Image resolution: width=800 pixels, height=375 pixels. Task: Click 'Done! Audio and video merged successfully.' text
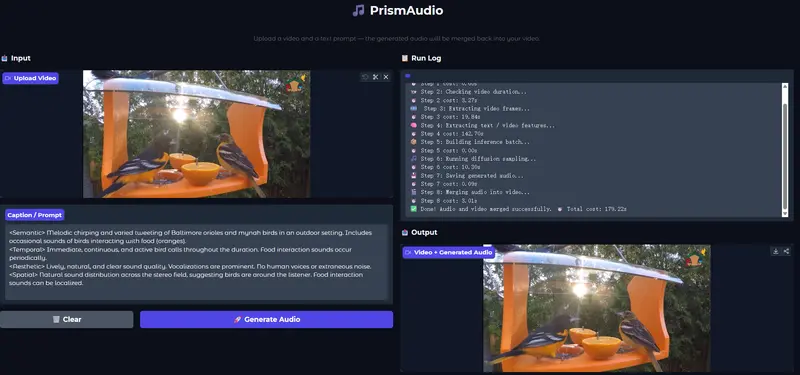point(486,209)
